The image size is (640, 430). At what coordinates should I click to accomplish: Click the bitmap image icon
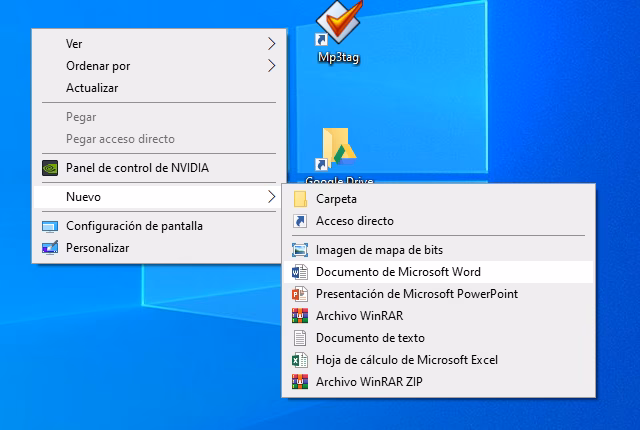(300, 250)
